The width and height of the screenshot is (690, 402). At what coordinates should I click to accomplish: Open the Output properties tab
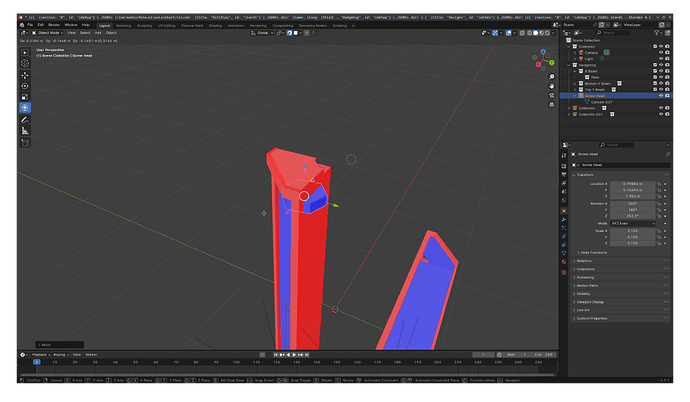point(564,175)
